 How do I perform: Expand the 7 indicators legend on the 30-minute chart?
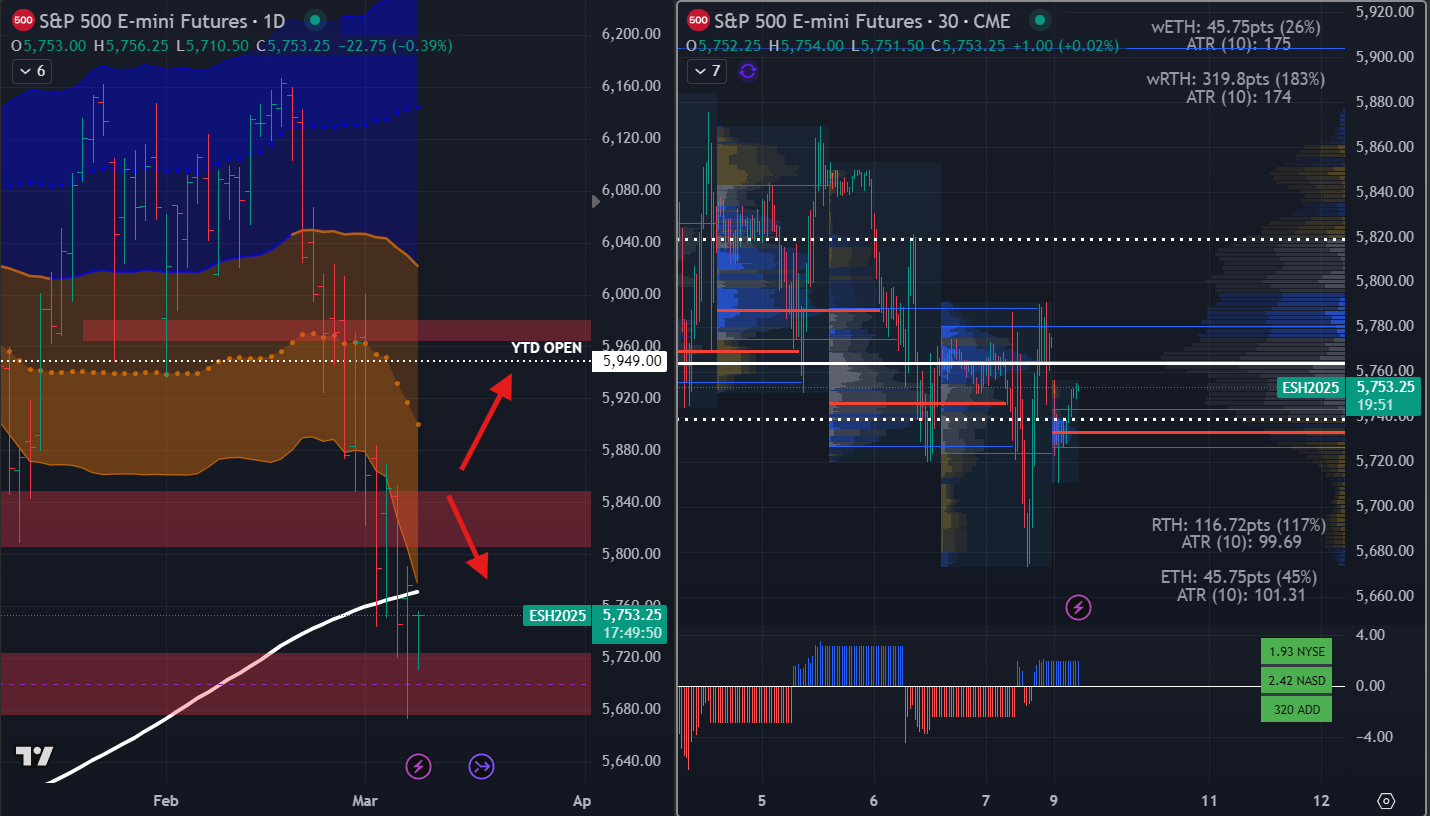(707, 71)
